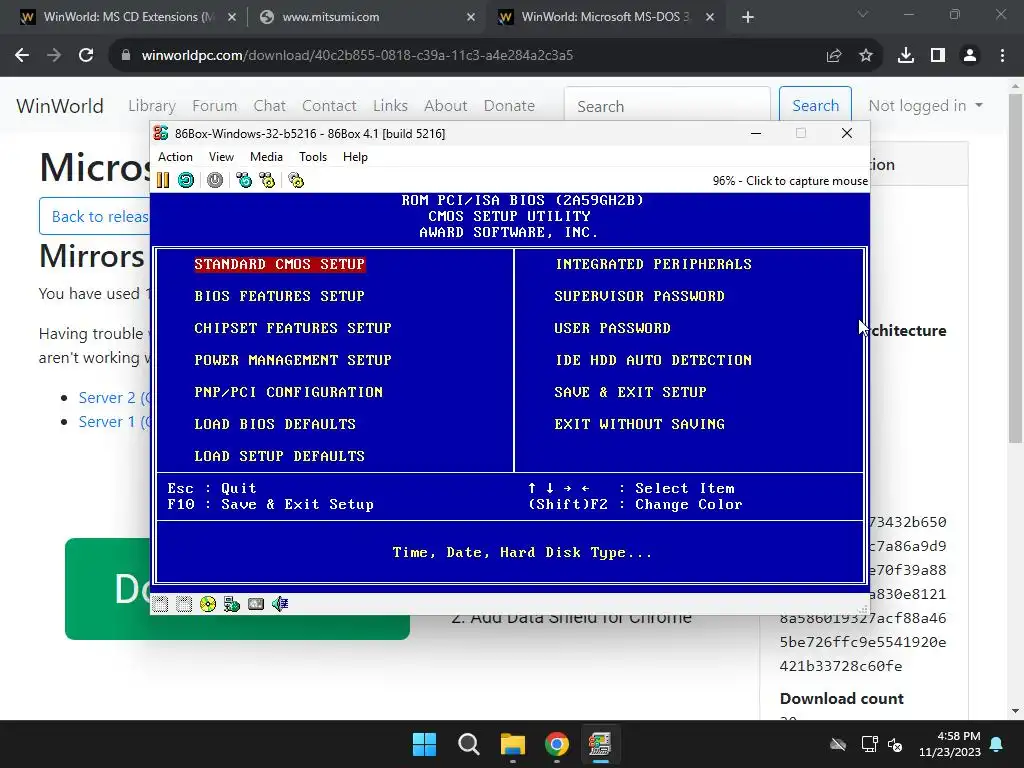
Task: Click the CD-ROM disc status bar icon
Action: [x=208, y=604]
